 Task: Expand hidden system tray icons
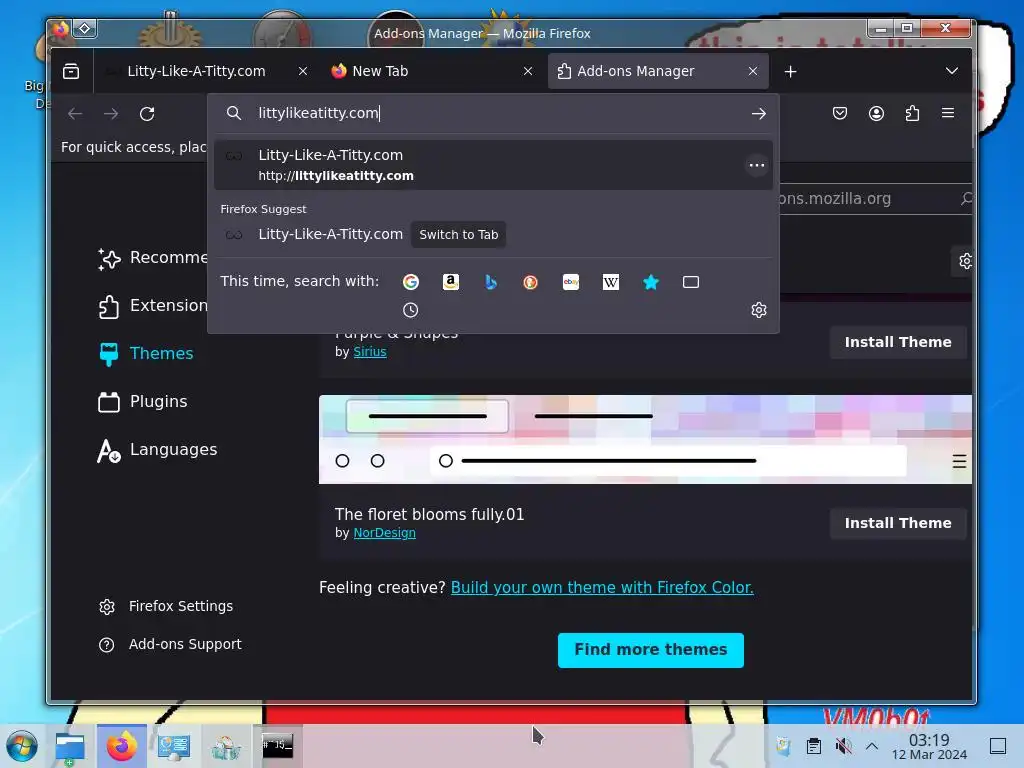872,746
